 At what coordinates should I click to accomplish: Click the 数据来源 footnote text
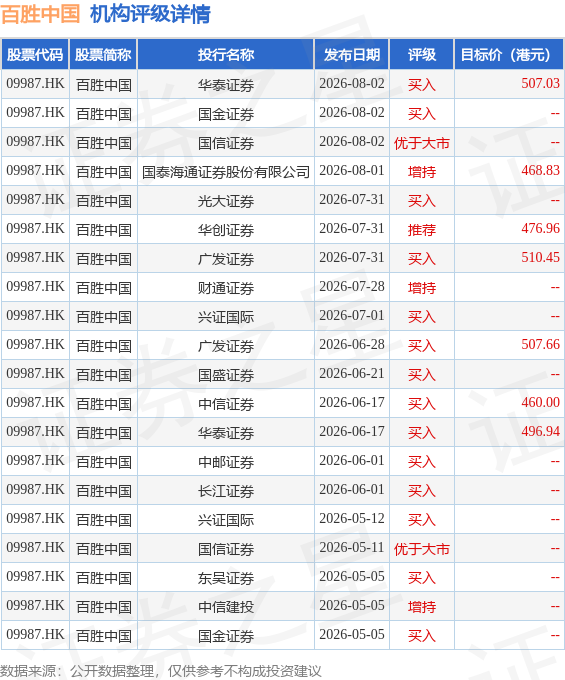[x=160, y=671]
